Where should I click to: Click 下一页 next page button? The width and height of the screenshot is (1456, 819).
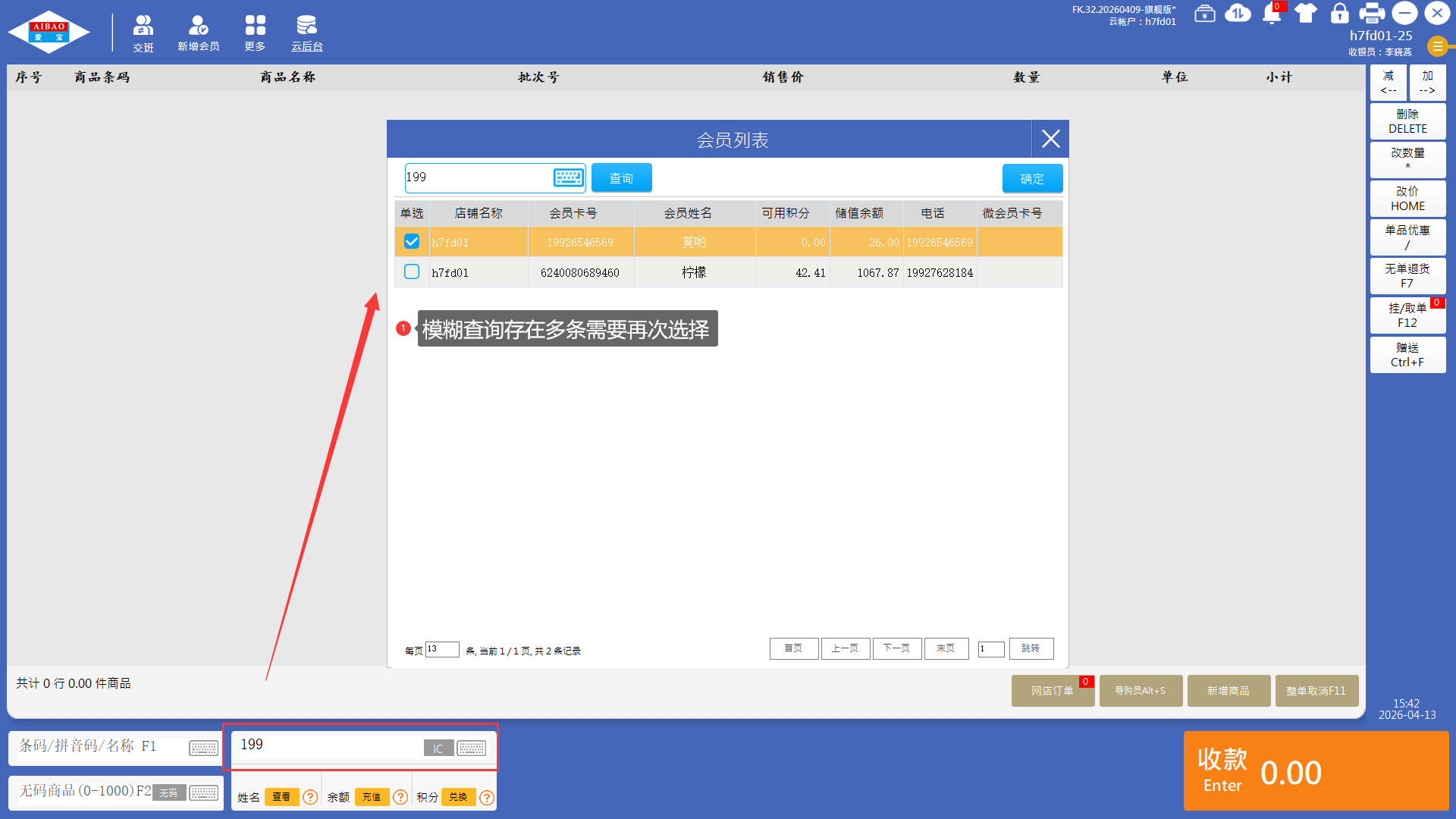pos(896,648)
